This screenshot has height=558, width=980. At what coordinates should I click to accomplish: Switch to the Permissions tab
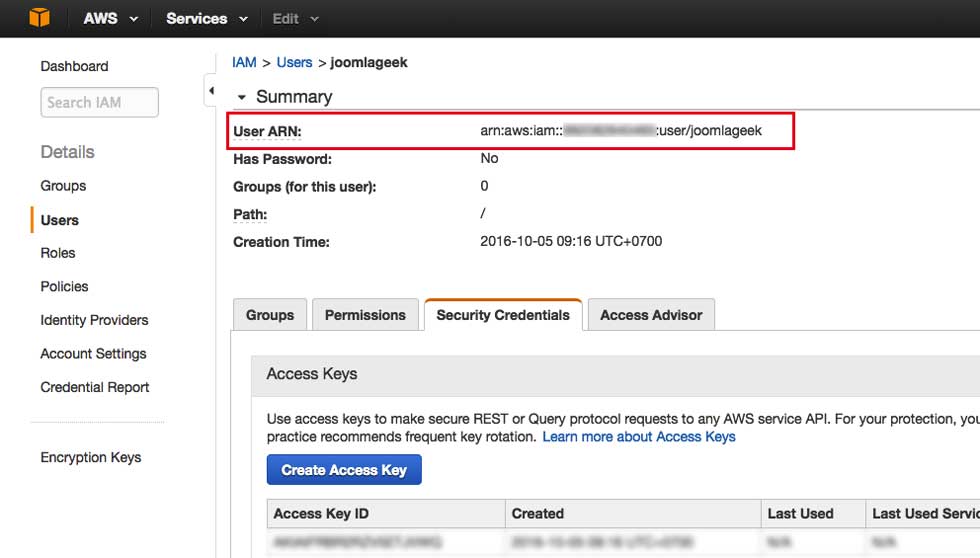(x=365, y=315)
